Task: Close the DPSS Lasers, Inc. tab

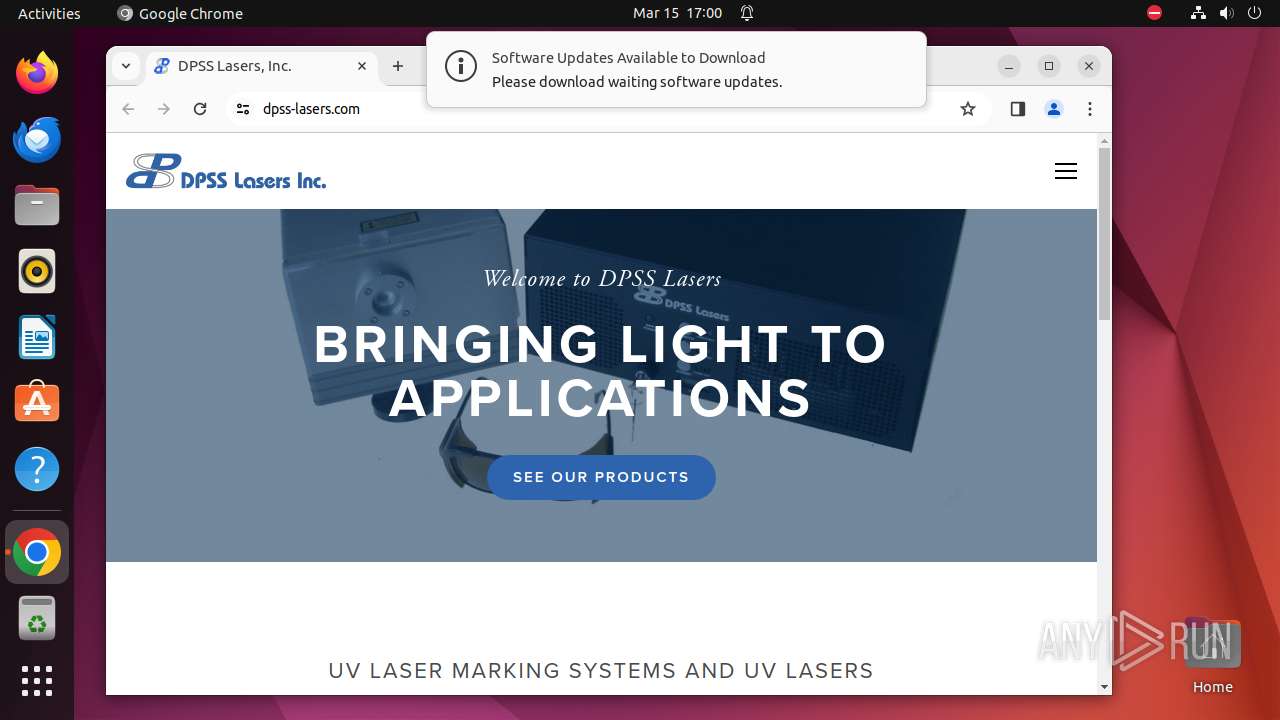Action: pyautogui.click(x=362, y=66)
